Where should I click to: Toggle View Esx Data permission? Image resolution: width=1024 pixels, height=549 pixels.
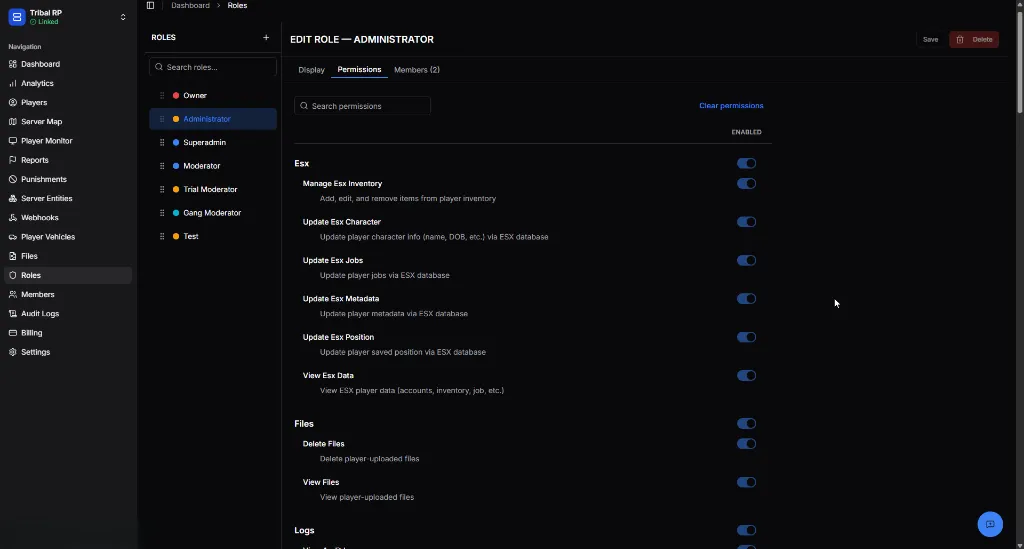[746, 375]
